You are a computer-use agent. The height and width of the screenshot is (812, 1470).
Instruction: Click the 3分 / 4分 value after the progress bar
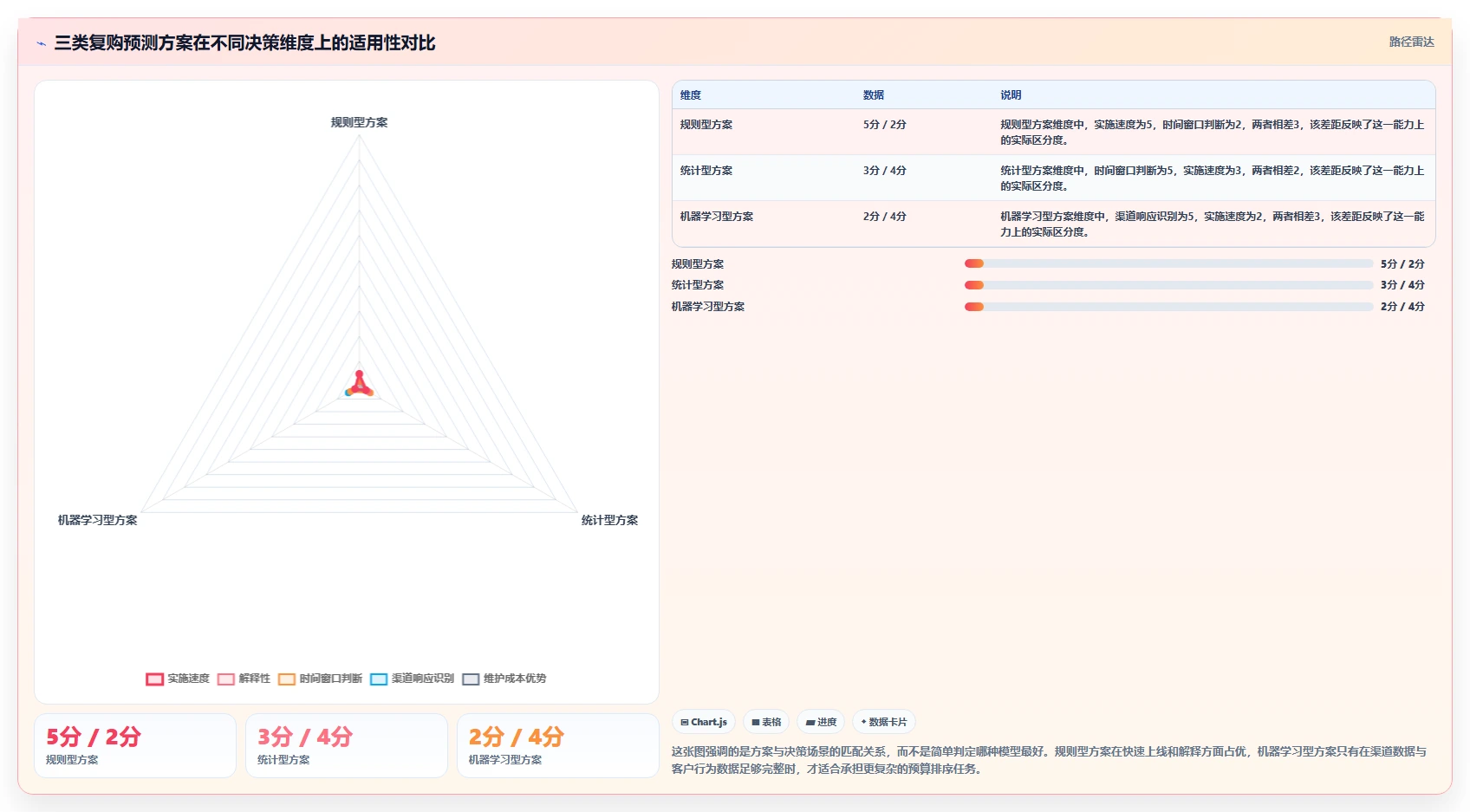(1402, 285)
